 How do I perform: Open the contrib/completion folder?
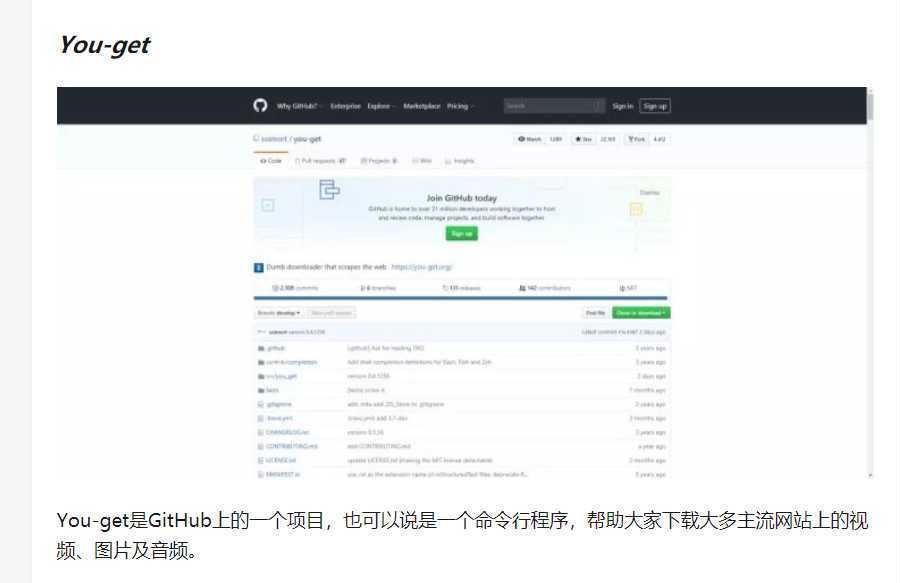coord(292,362)
